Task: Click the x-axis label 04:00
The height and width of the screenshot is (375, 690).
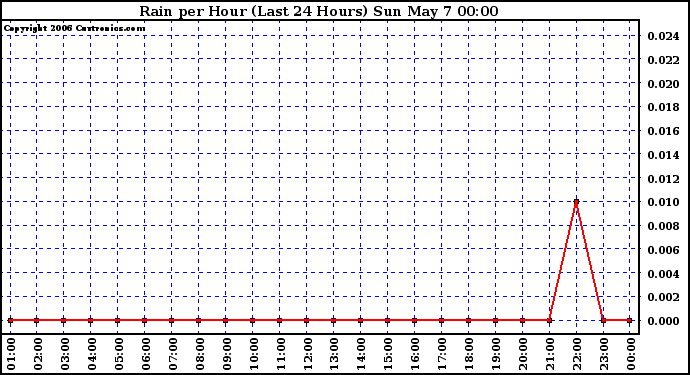Action: click(x=92, y=354)
